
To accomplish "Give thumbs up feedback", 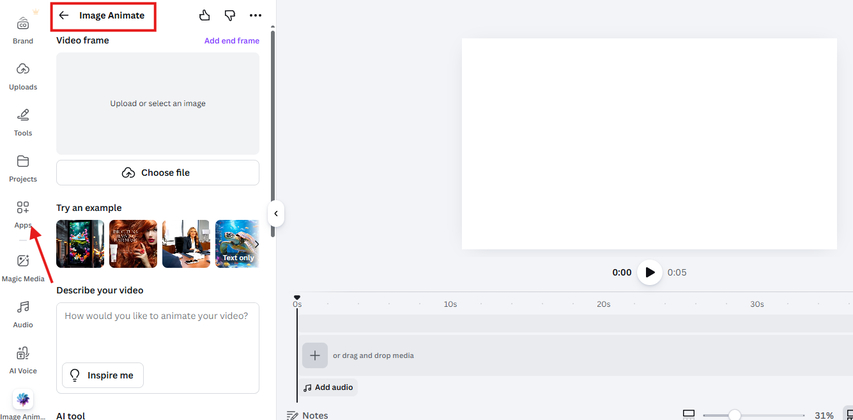I will 205,15.
